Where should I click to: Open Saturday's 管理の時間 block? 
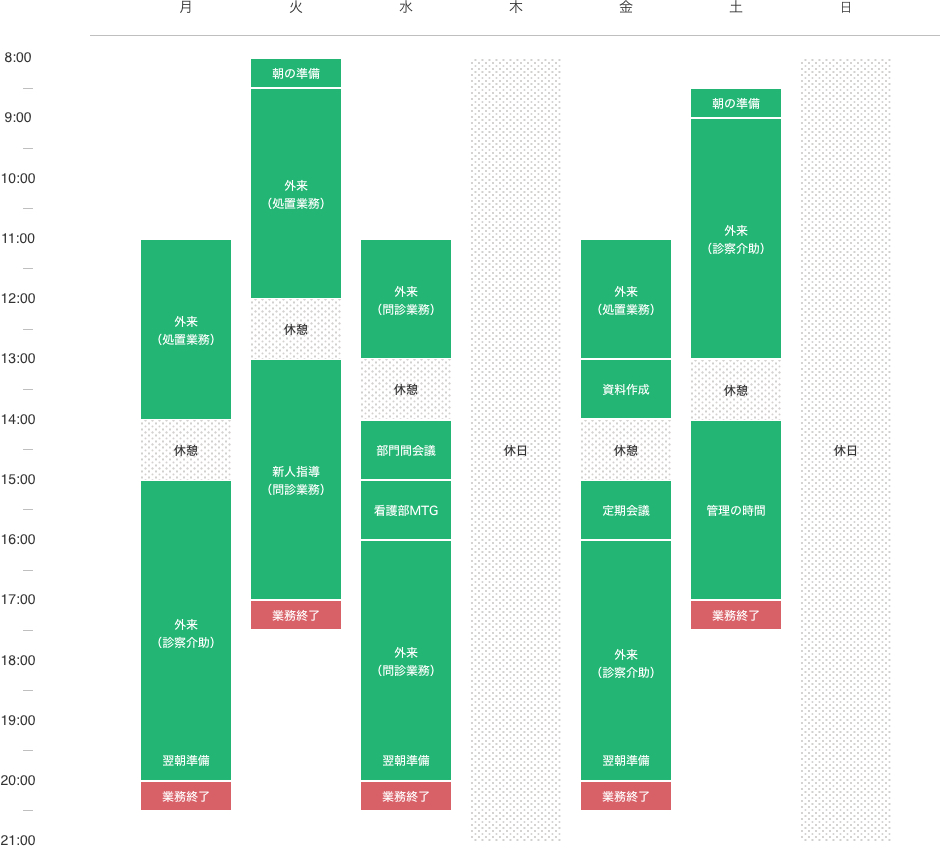click(736, 510)
